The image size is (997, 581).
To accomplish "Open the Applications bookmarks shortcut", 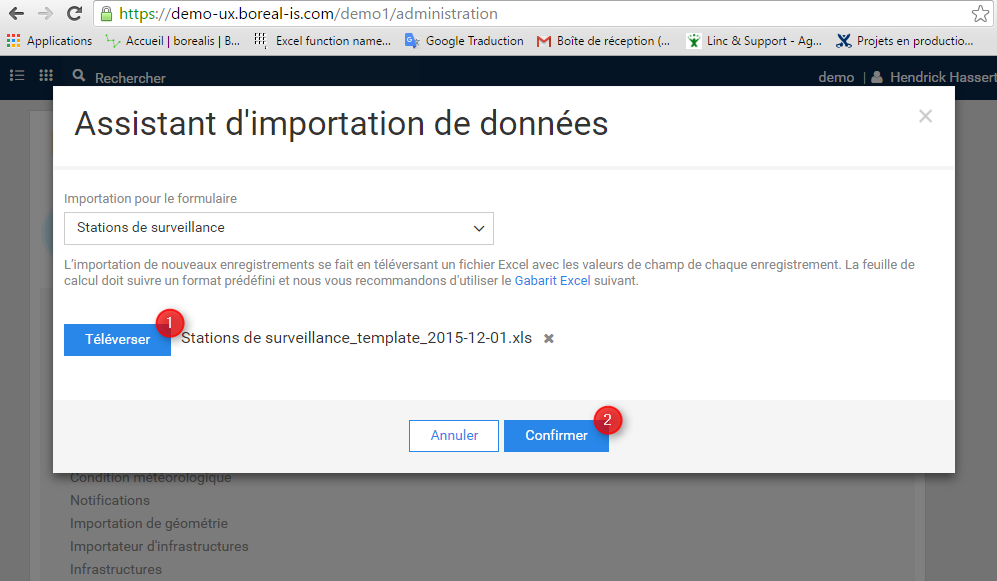I will [x=50, y=41].
